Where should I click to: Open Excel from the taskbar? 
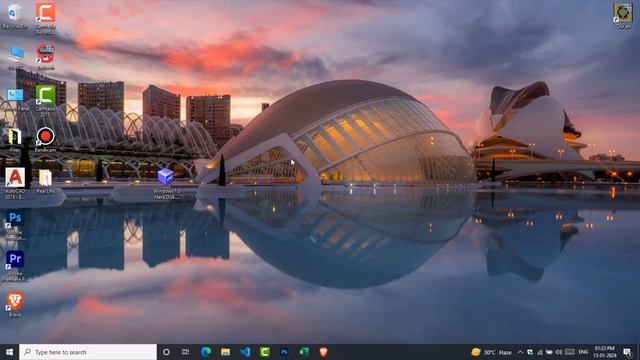pyautogui.click(x=304, y=352)
